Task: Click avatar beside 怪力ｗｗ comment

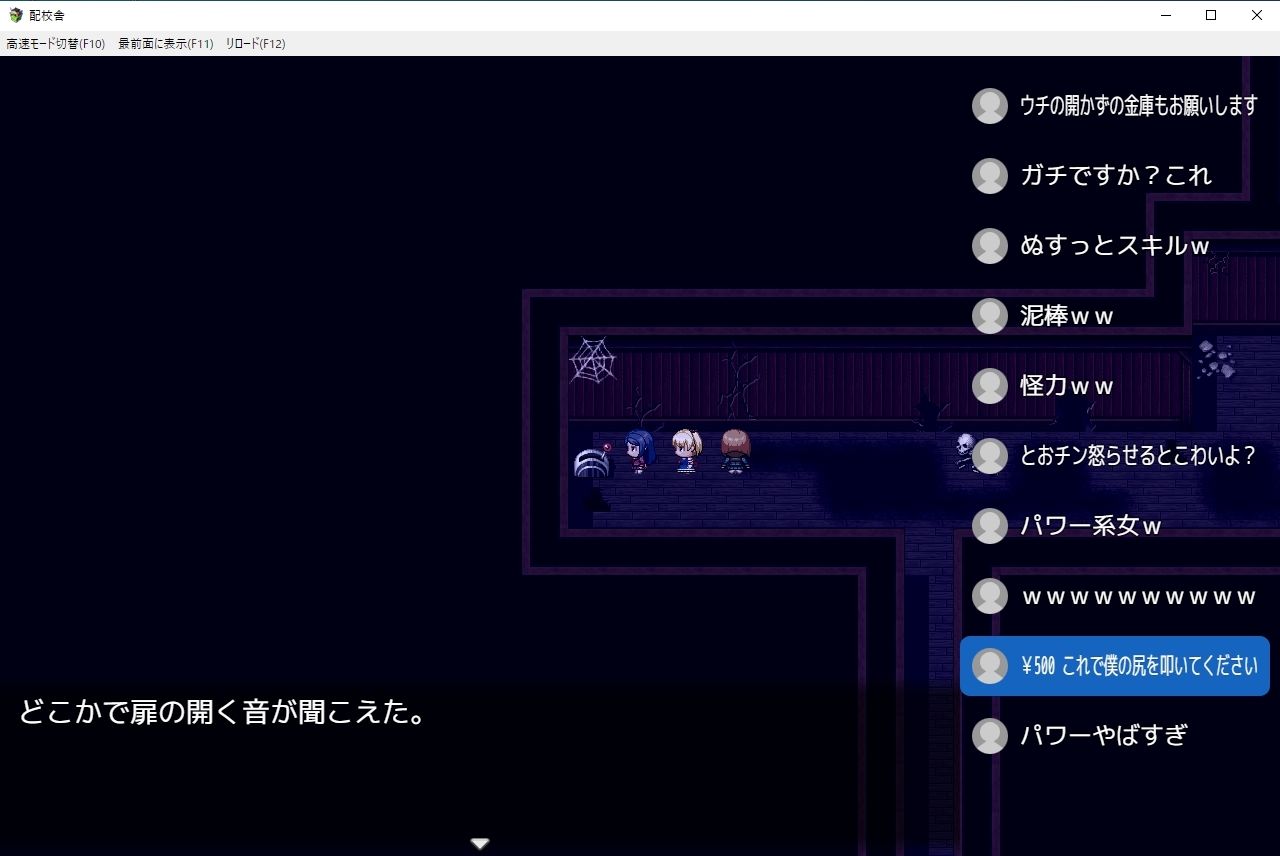Action: 990,386
